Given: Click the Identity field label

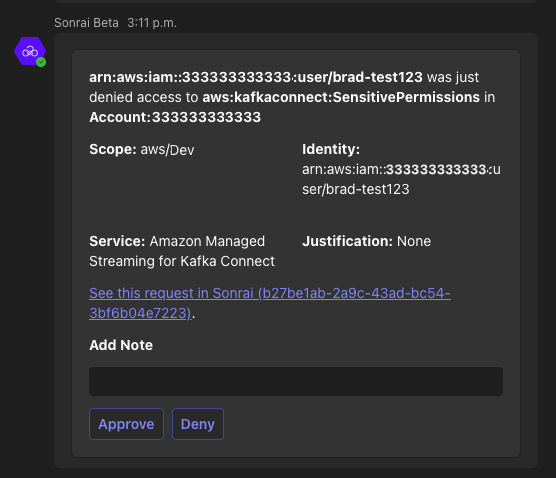Looking at the screenshot, I should point(331,149).
